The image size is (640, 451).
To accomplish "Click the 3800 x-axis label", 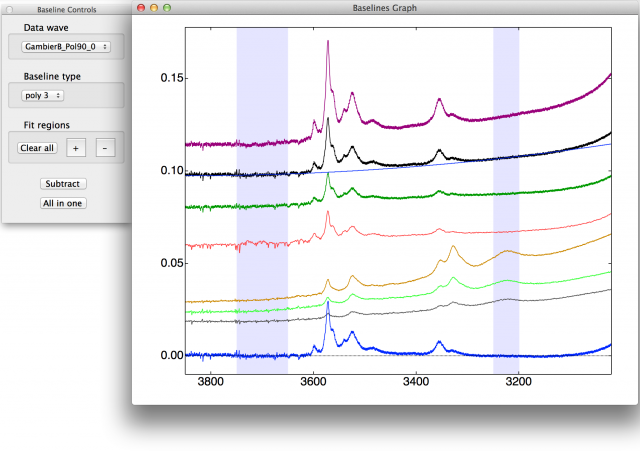I will coord(210,382).
